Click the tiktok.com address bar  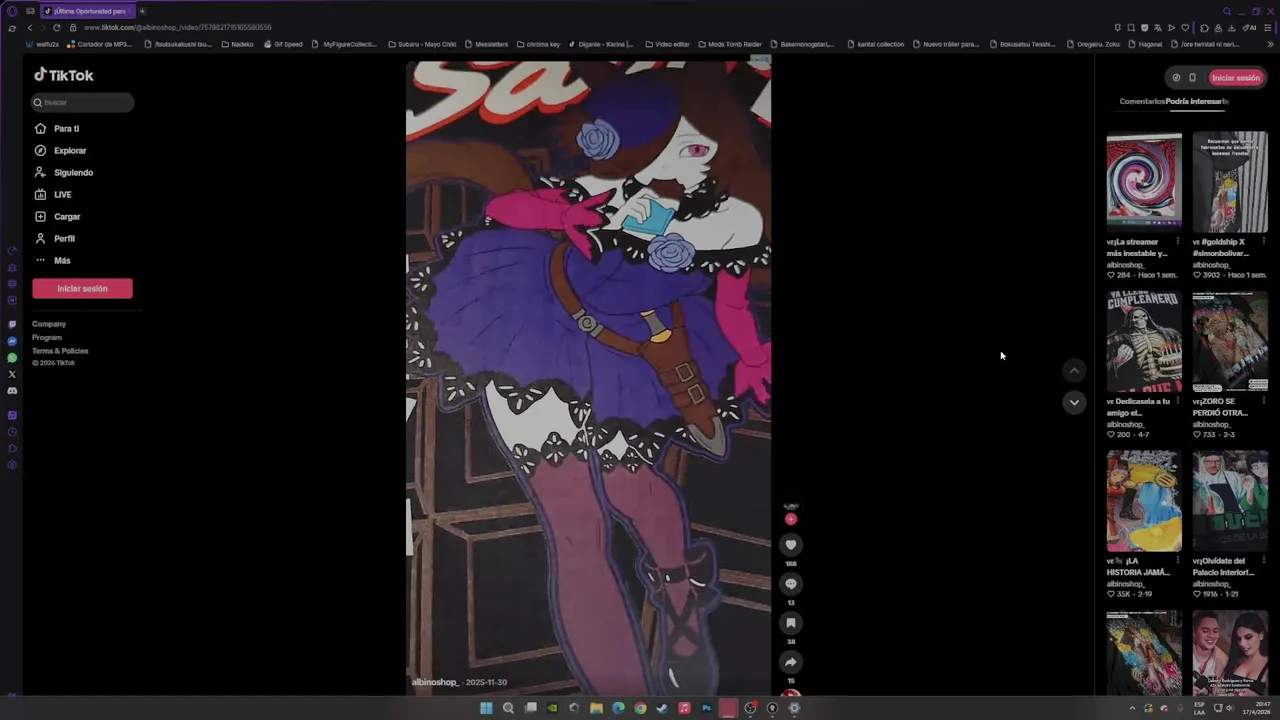point(178,28)
